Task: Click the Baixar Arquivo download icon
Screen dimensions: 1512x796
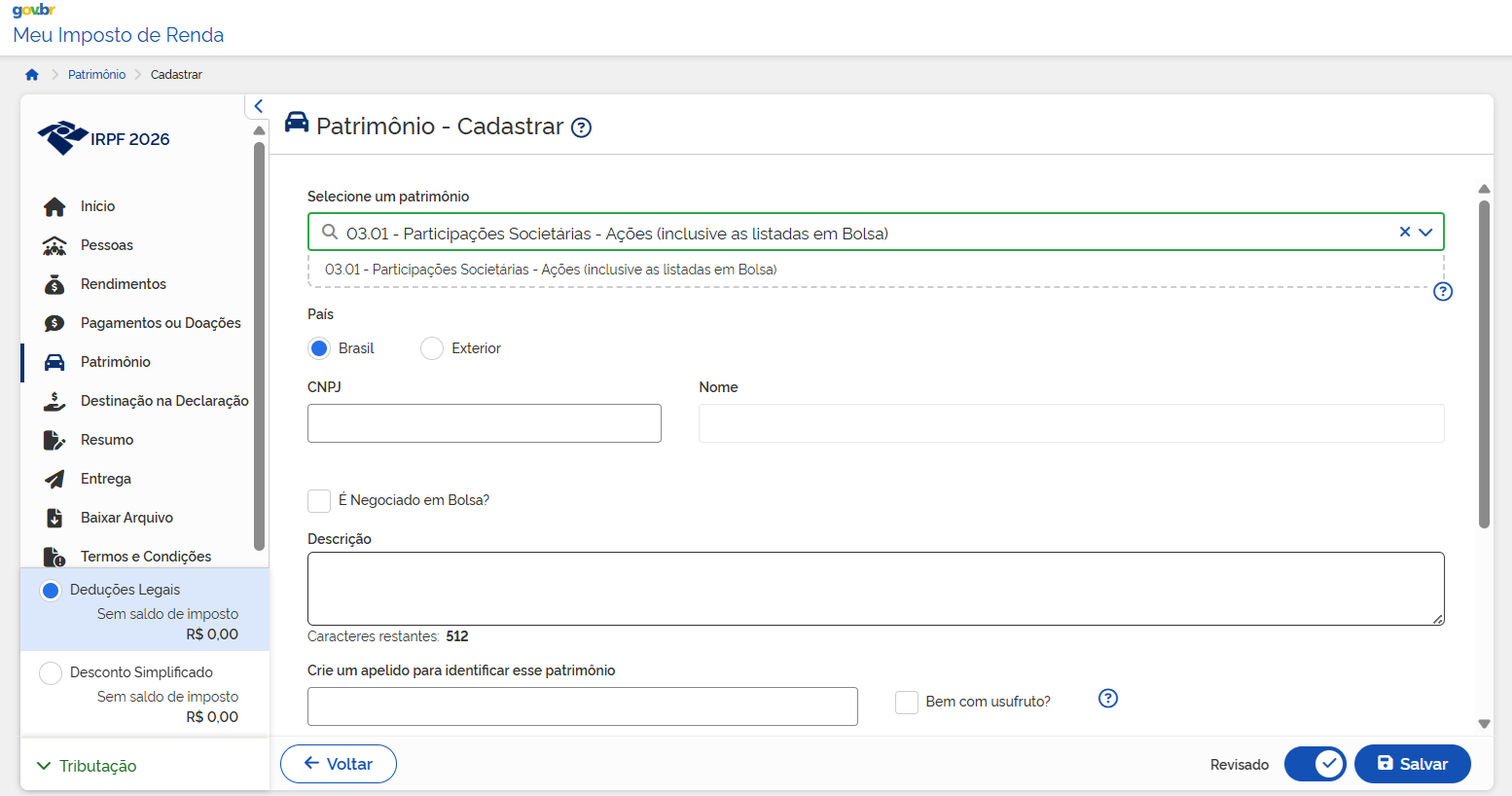Action: 54,518
